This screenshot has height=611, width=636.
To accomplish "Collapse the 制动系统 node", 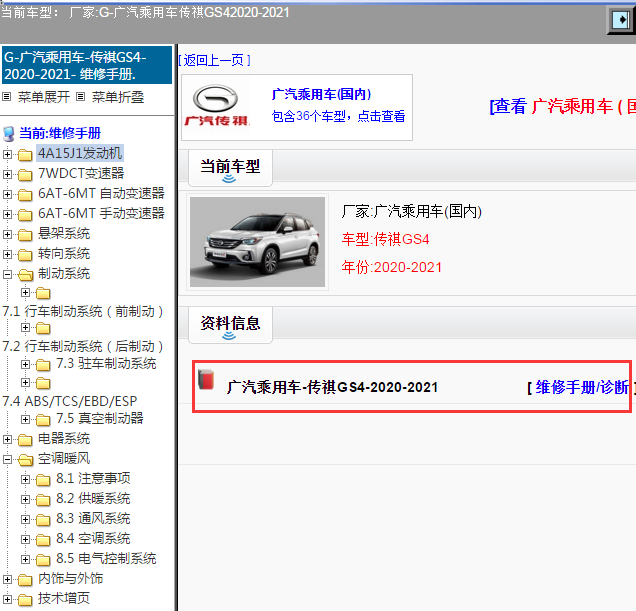I will (x=7, y=274).
